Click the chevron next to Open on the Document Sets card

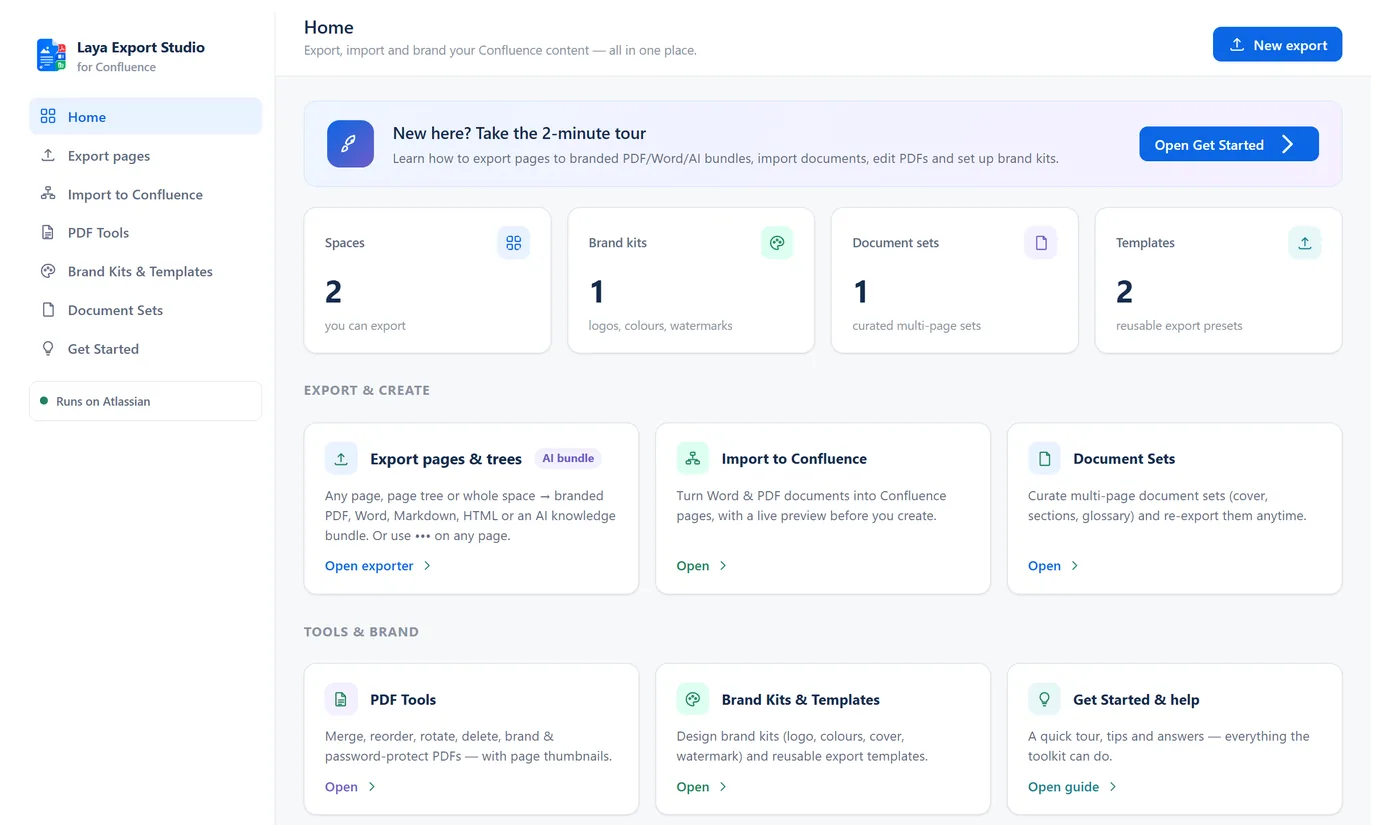pyautogui.click(x=1075, y=566)
